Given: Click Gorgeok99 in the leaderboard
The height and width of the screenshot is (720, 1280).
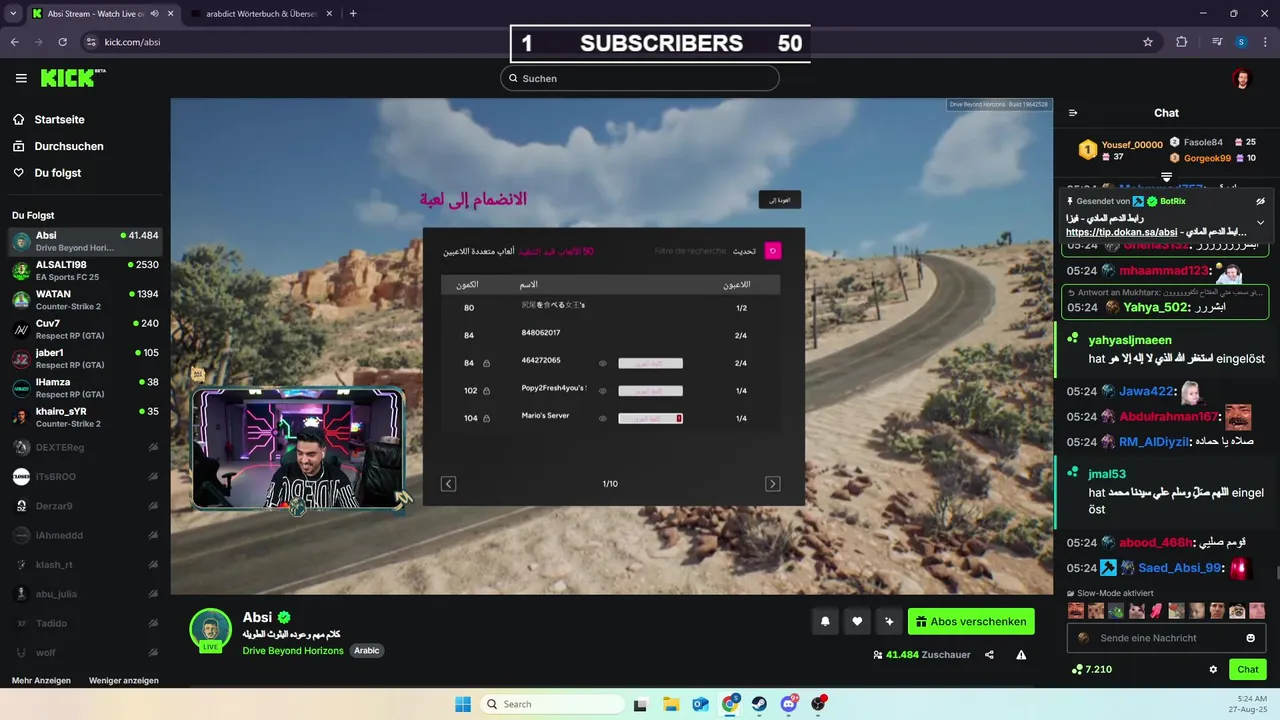Looking at the screenshot, I should [x=1208, y=158].
